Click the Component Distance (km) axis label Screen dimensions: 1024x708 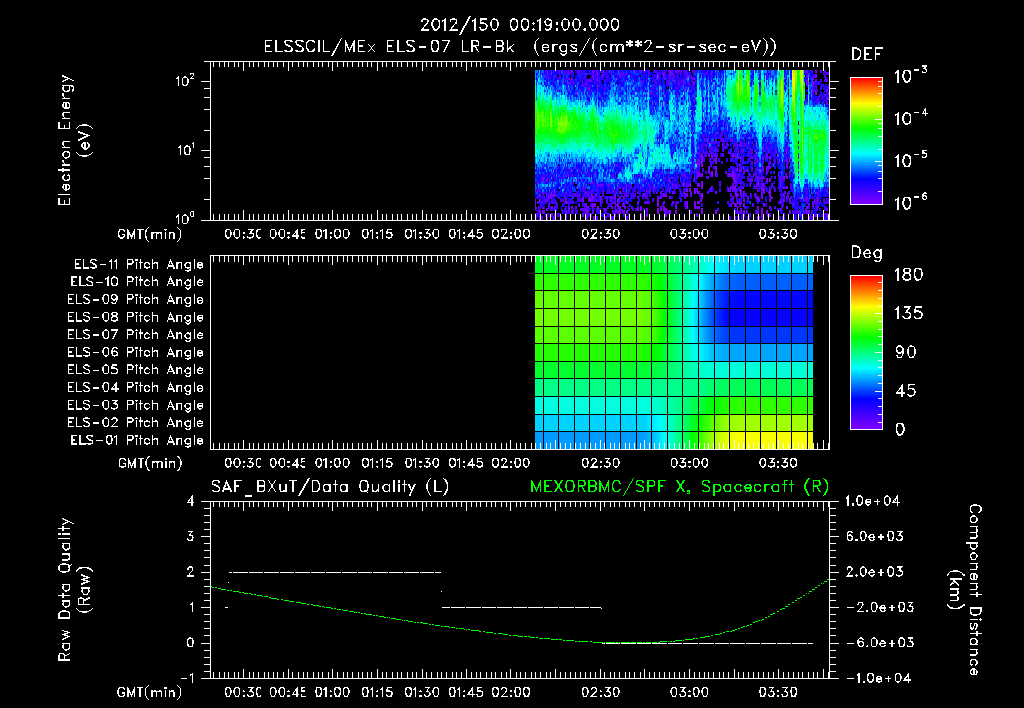coord(965,590)
